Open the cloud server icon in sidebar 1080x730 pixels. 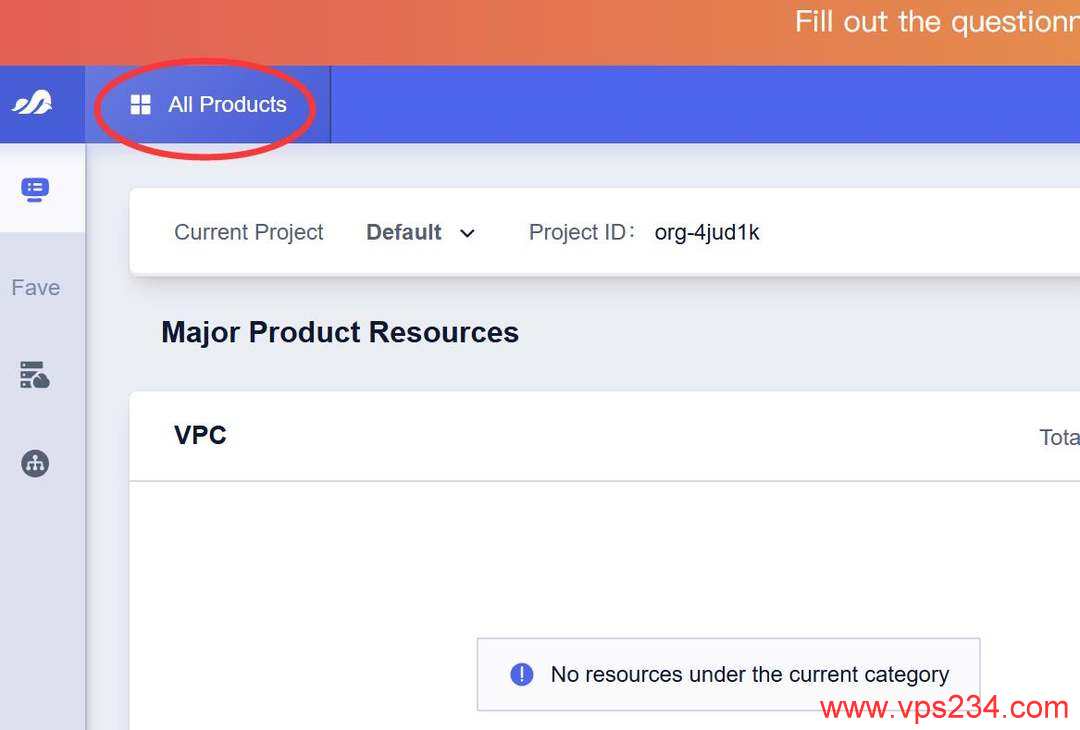coord(34,375)
